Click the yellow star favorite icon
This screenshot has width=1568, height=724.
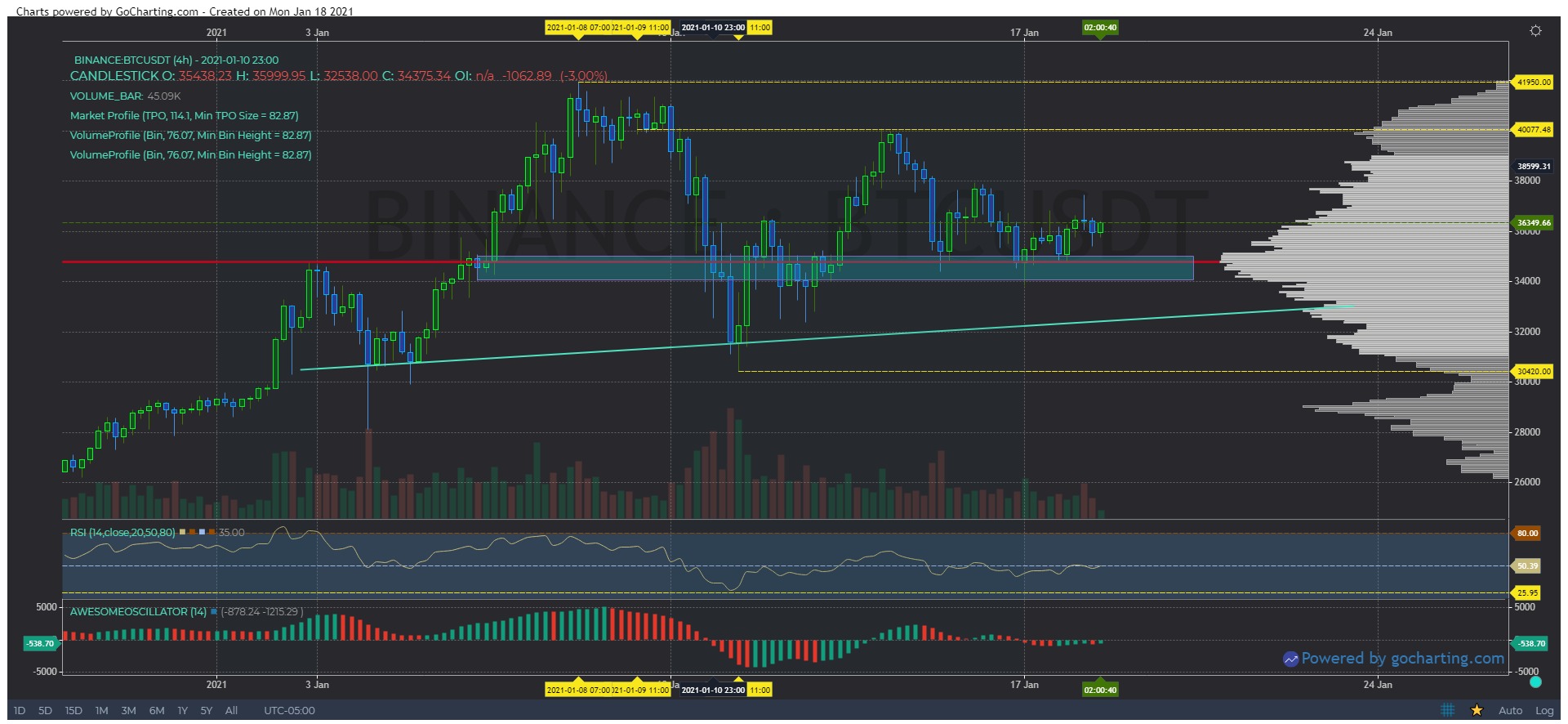click(1477, 710)
